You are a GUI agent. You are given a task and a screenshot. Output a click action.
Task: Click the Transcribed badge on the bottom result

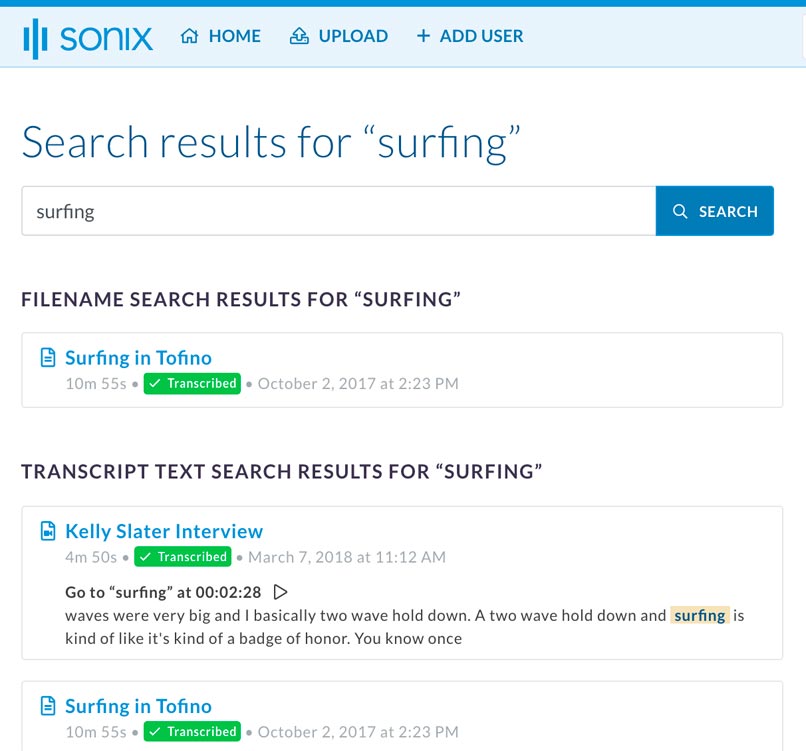click(192, 731)
